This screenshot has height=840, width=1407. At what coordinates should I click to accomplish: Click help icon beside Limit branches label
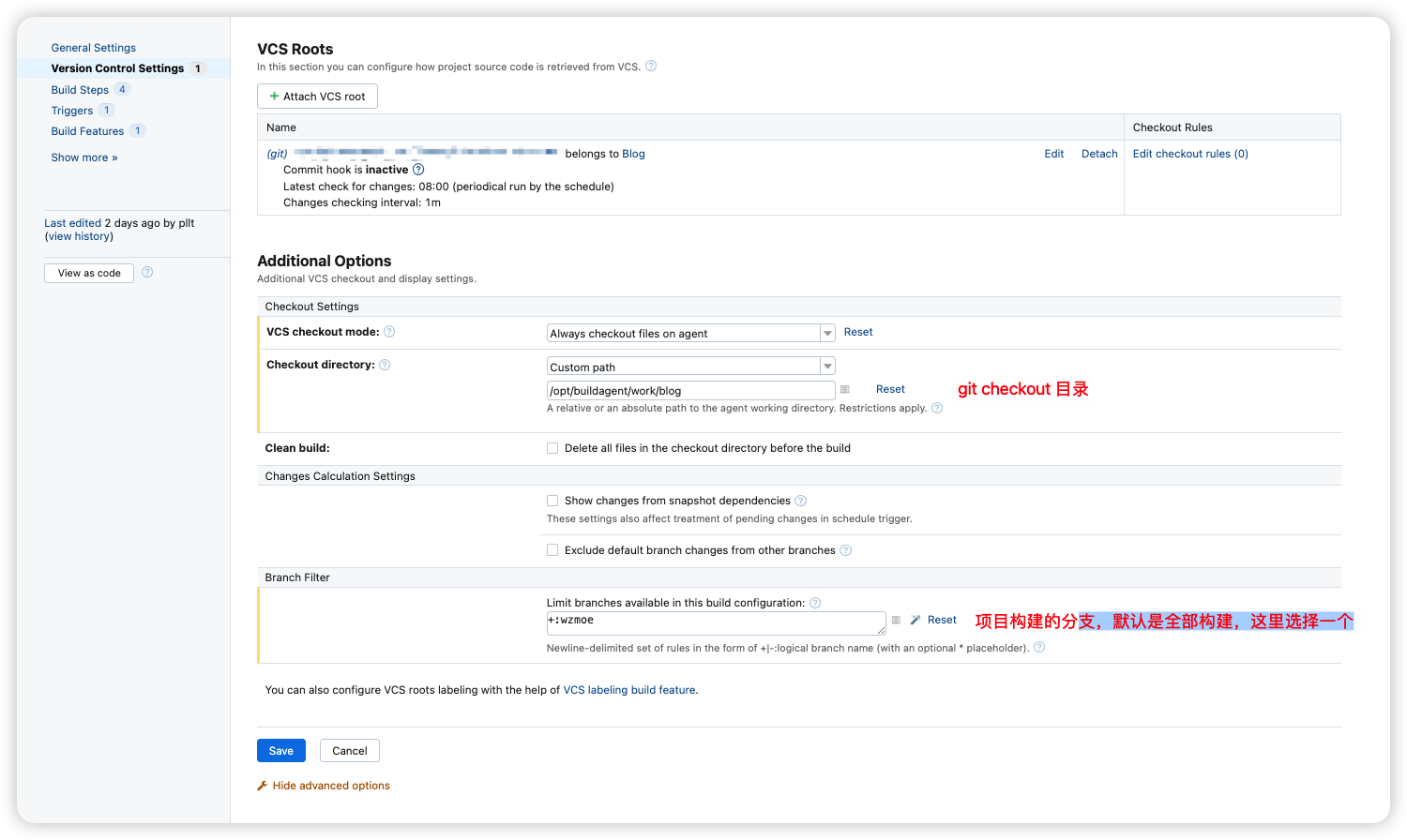[x=815, y=603]
